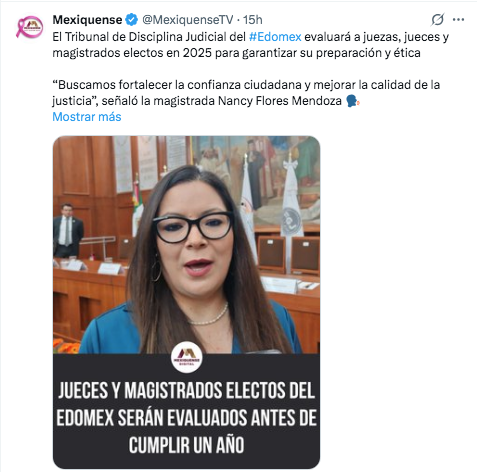Visit the @MexiquenseTV handle

[188, 20]
